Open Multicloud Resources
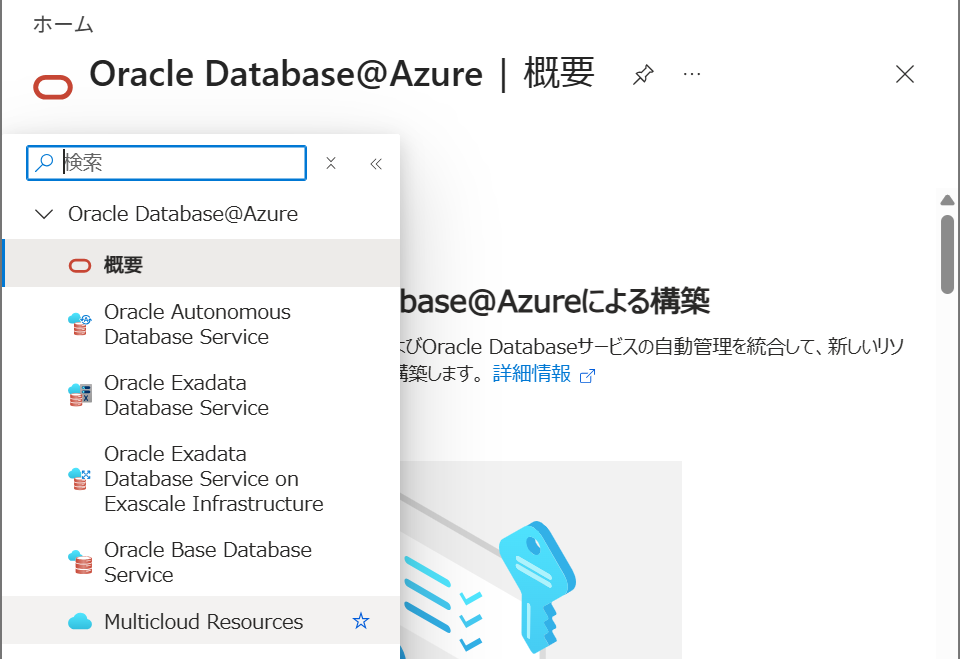 click(x=201, y=620)
